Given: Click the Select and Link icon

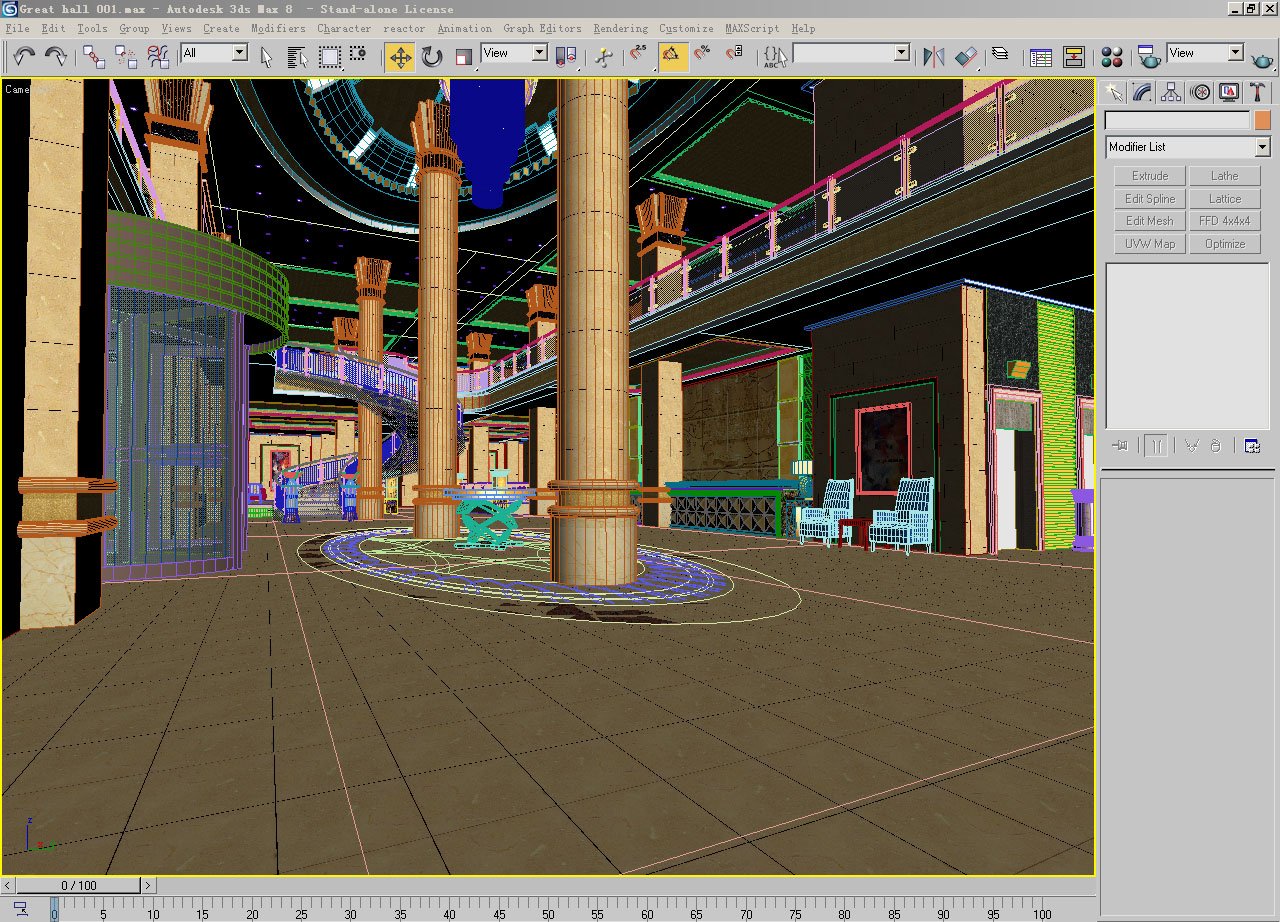Looking at the screenshot, I should (94, 55).
